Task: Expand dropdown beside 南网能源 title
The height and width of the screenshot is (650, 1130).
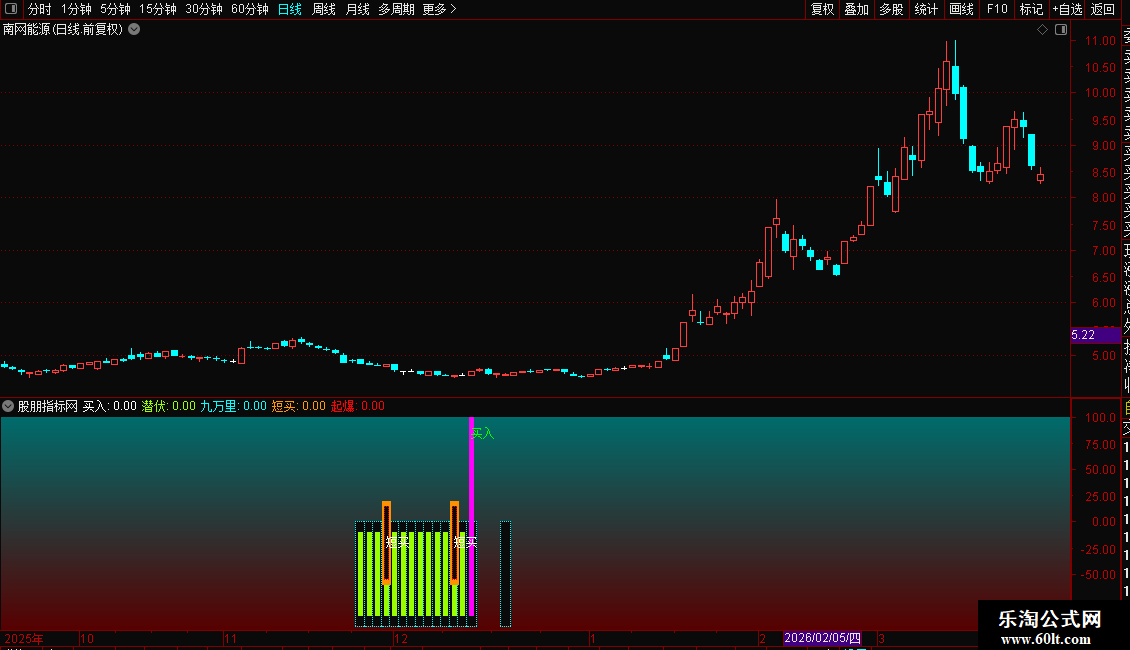Action: tap(134, 30)
